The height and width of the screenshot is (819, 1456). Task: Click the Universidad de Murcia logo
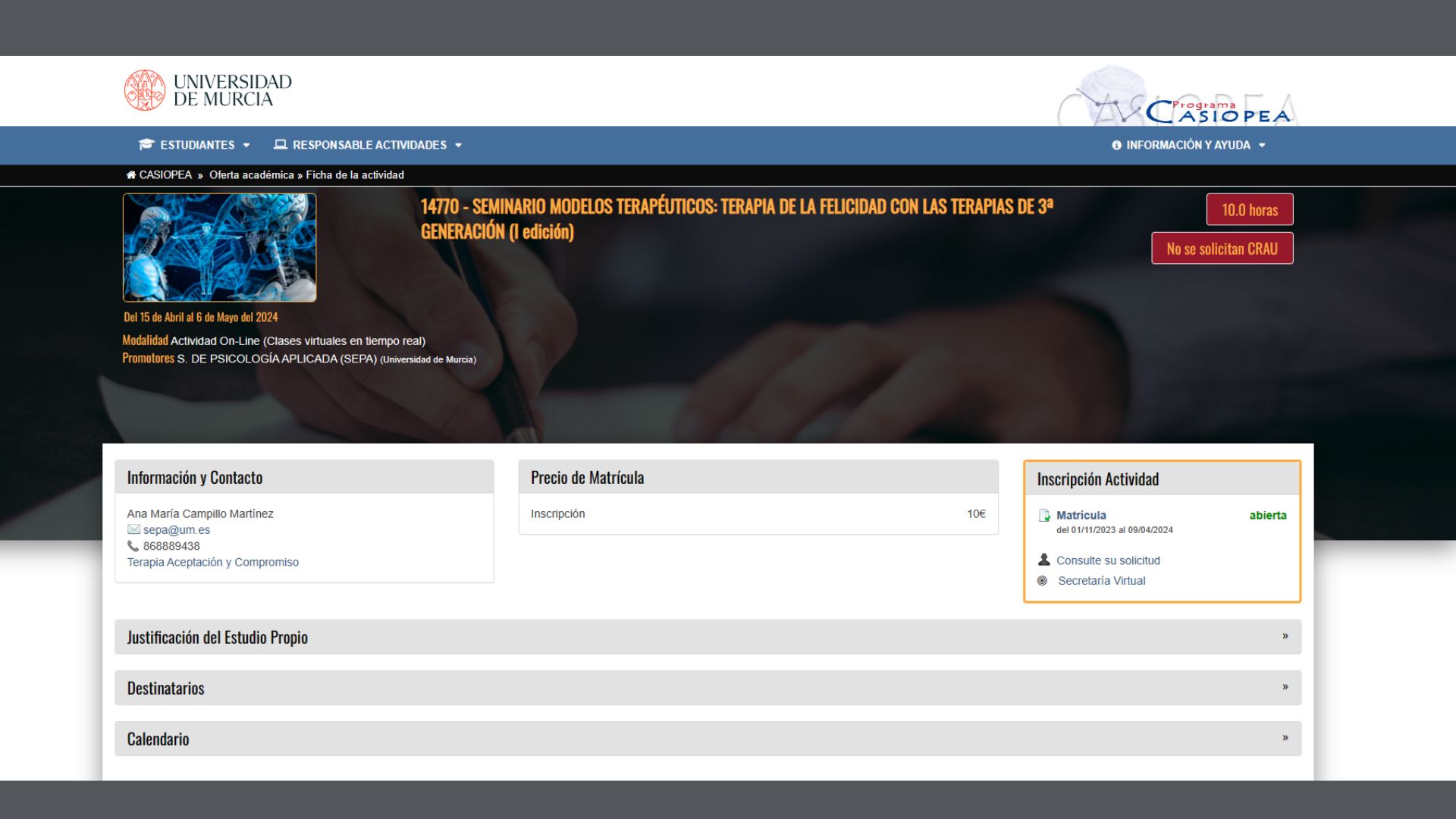pos(208,90)
